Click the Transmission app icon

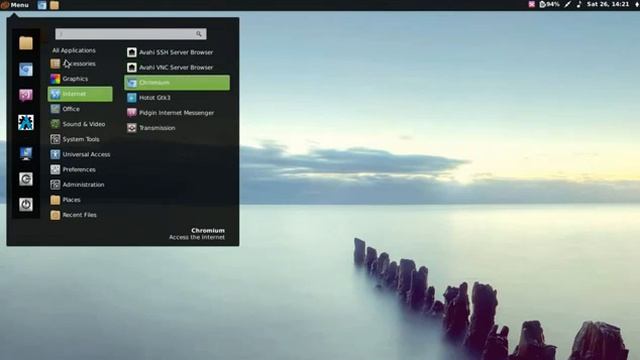[x=131, y=128]
